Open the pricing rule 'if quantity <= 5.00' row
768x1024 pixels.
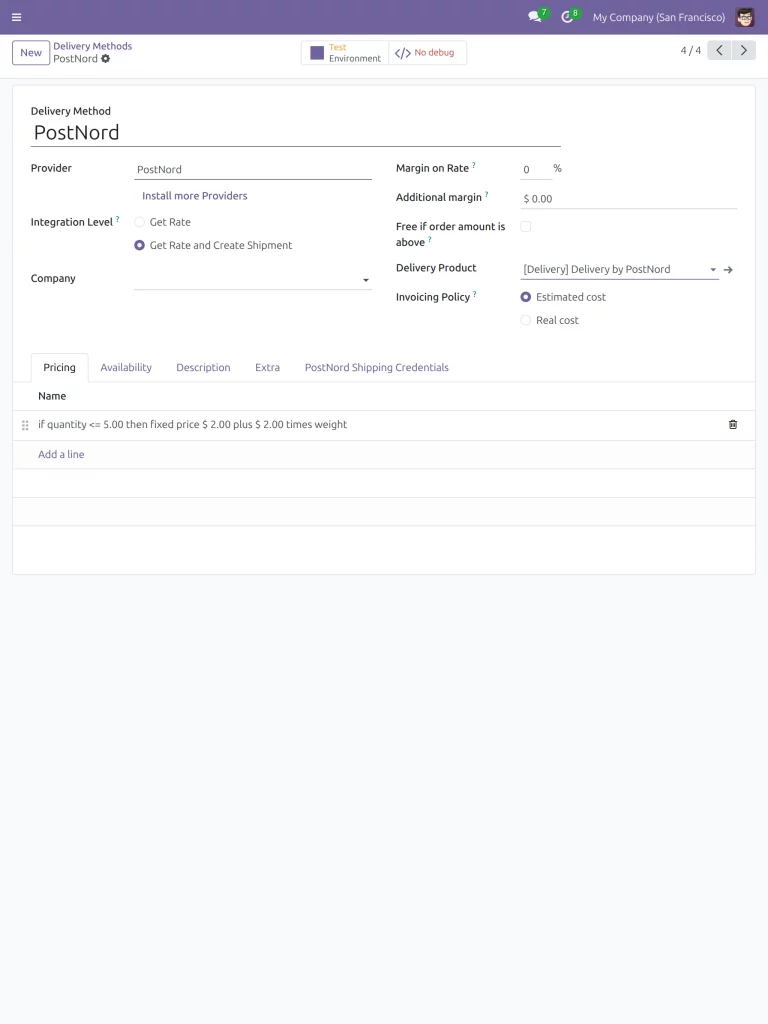[x=384, y=425]
